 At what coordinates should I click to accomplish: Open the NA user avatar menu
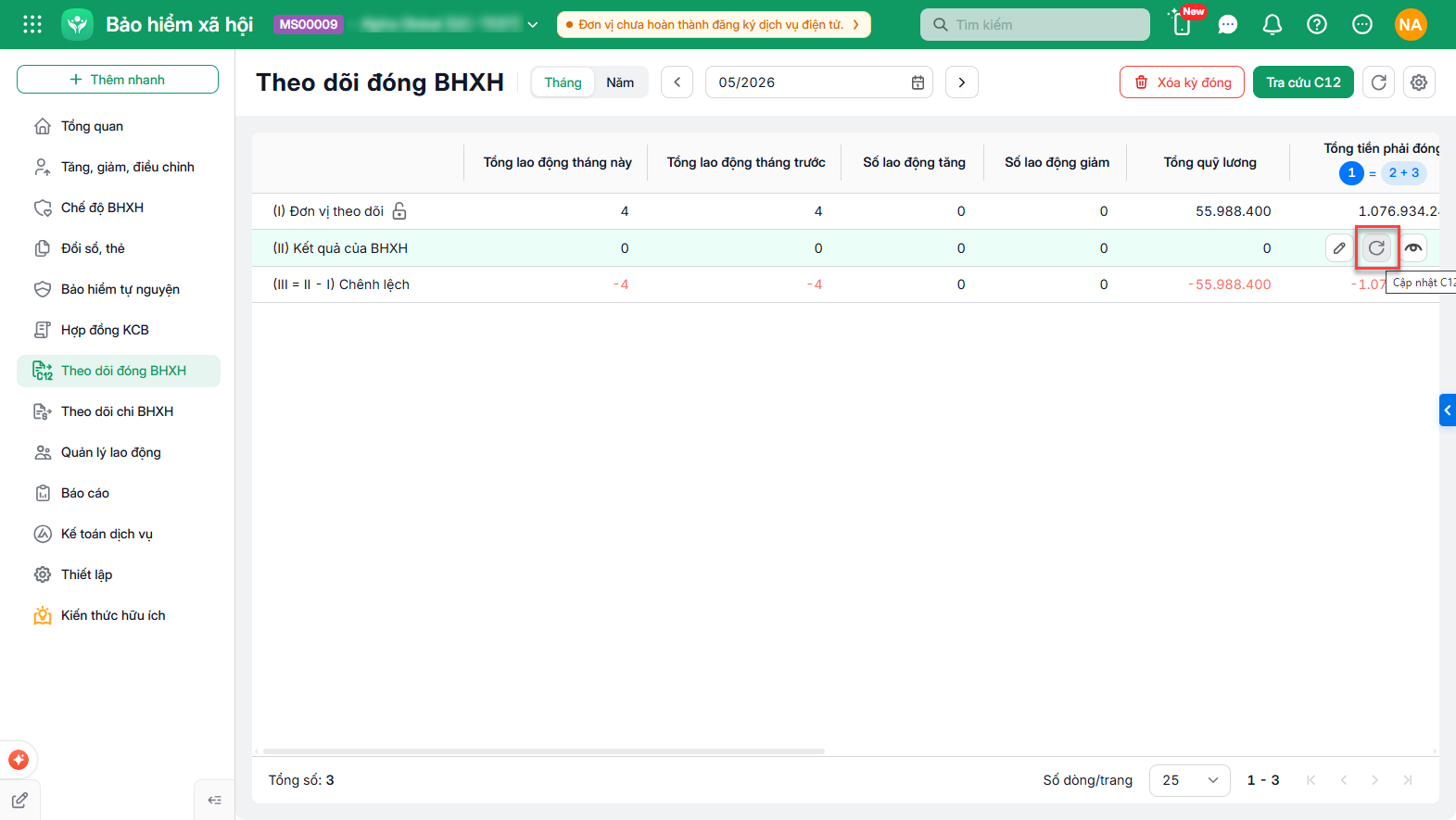click(x=1411, y=25)
